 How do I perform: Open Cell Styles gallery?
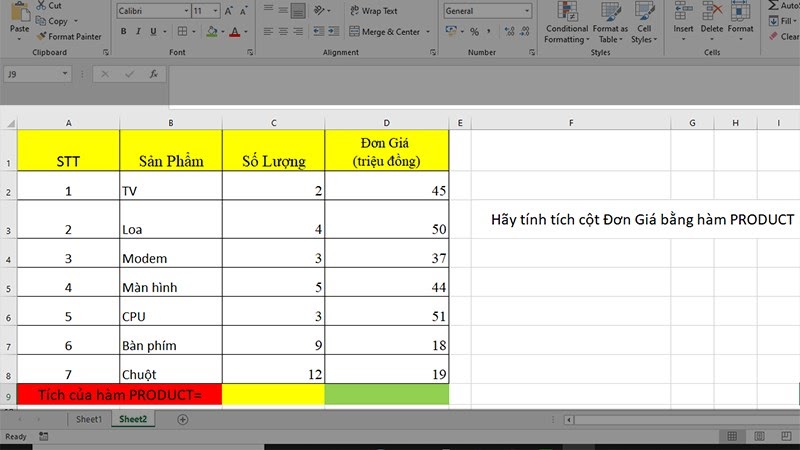coord(644,22)
